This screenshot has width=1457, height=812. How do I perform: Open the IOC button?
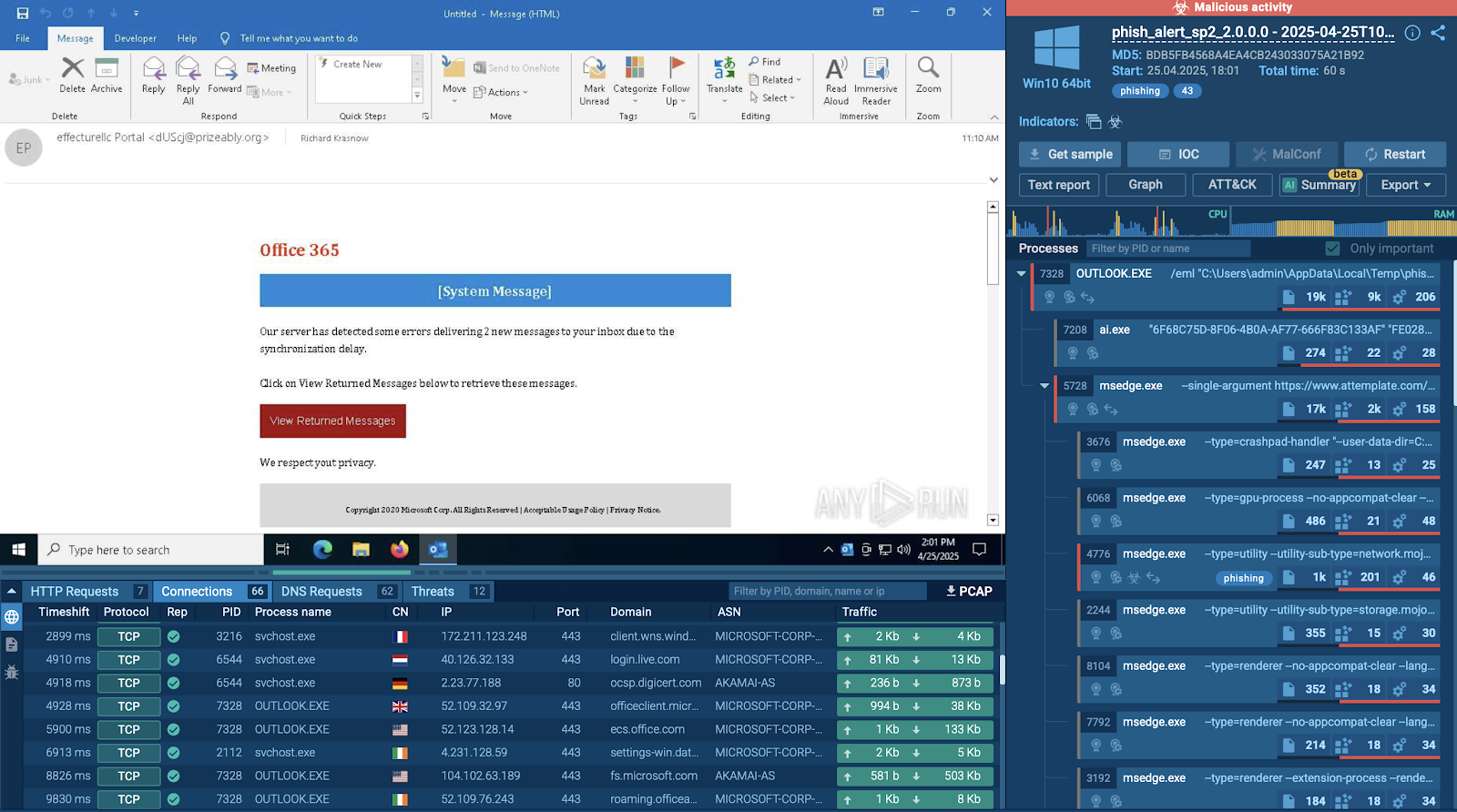tap(1178, 155)
